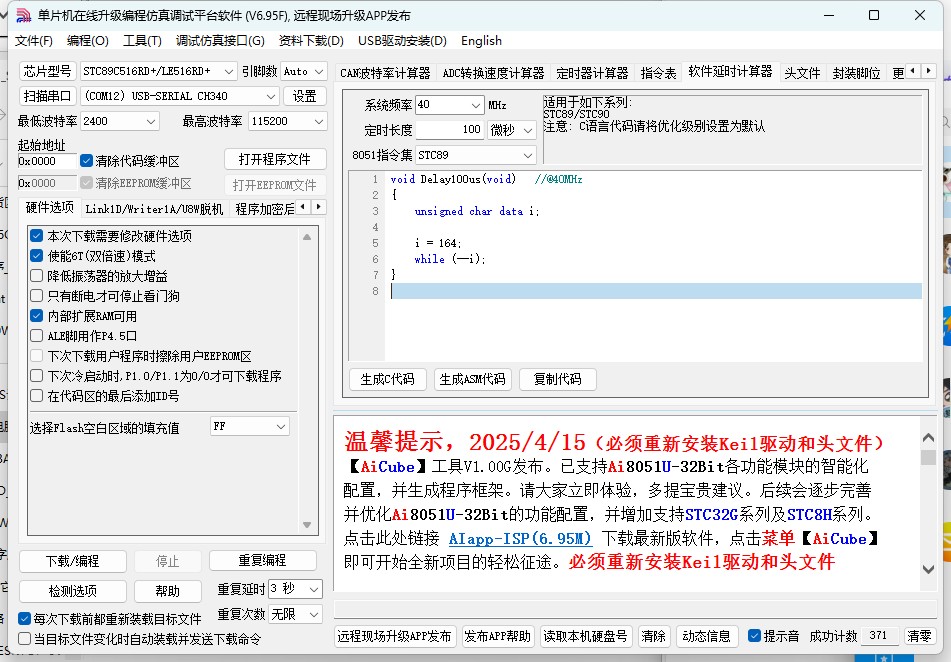Uncheck 使能6T(双倍速)模式
Image resolution: width=951 pixels, height=662 pixels.
[x=37, y=256]
